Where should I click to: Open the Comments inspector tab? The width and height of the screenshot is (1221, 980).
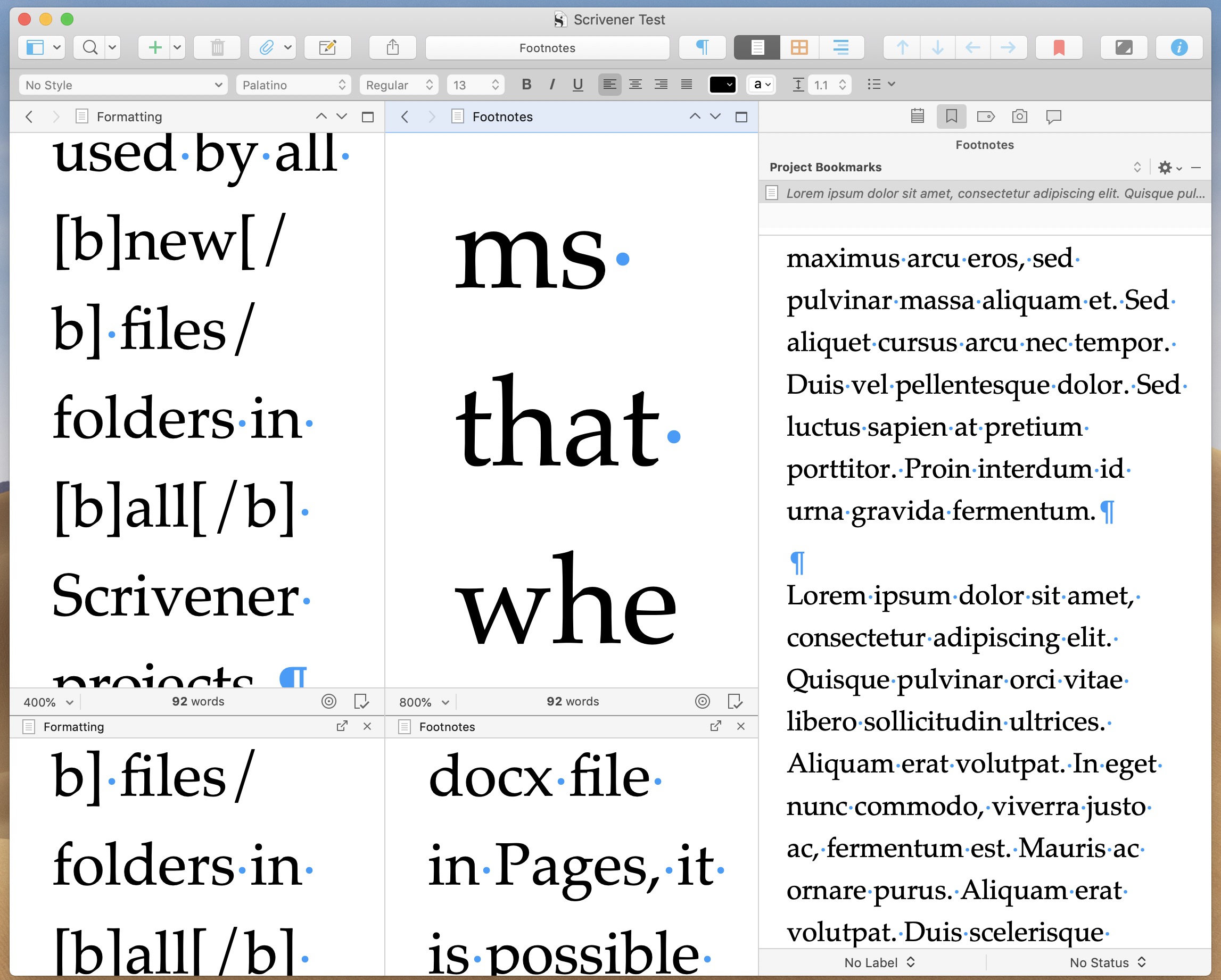[1053, 117]
